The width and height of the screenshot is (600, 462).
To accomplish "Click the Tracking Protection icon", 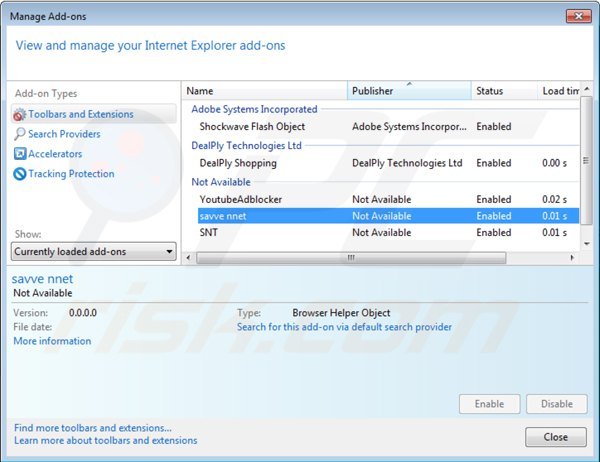I will click(20, 174).
